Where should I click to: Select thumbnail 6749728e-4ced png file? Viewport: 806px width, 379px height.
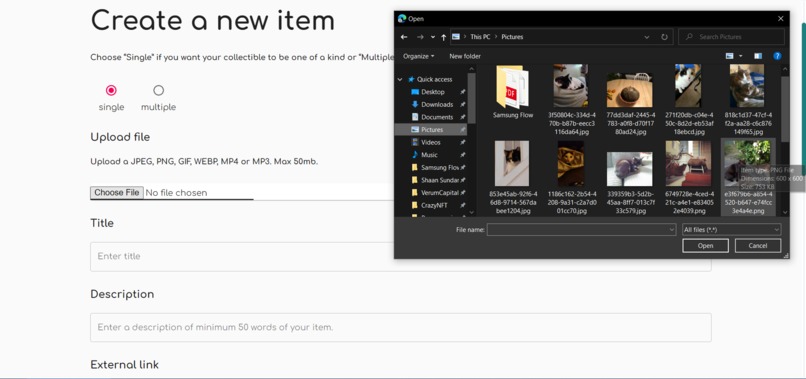688,164
